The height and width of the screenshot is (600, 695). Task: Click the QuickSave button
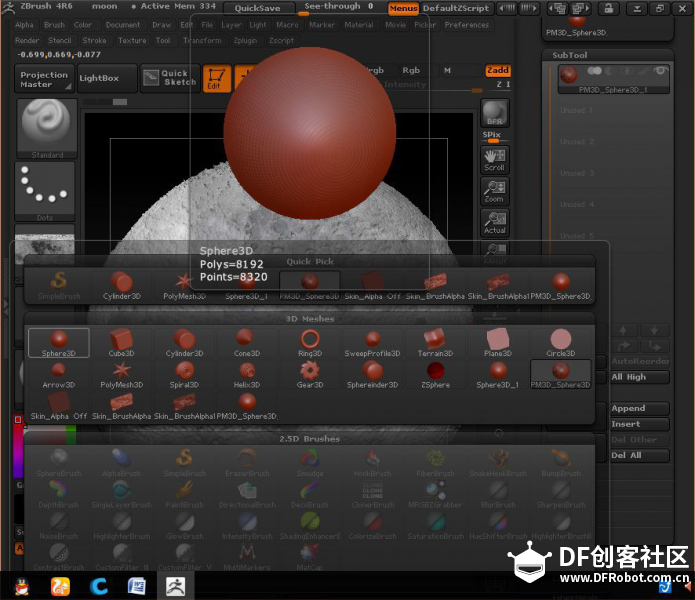tap(258, 8)
